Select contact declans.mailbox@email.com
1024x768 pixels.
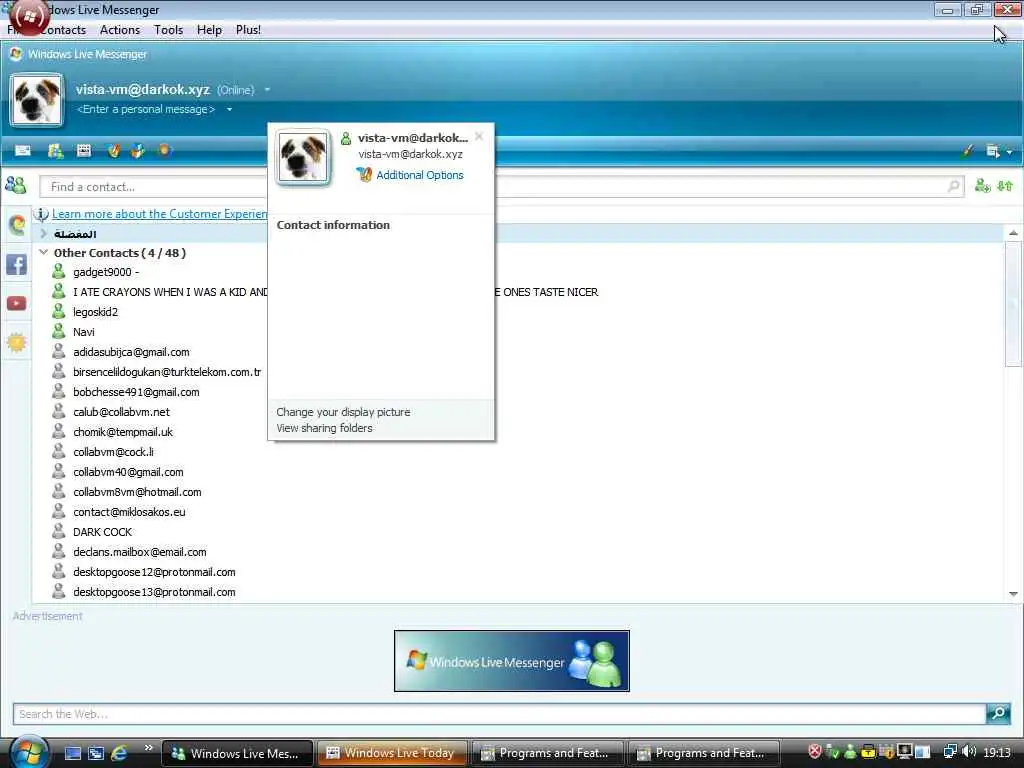[140, 552]
